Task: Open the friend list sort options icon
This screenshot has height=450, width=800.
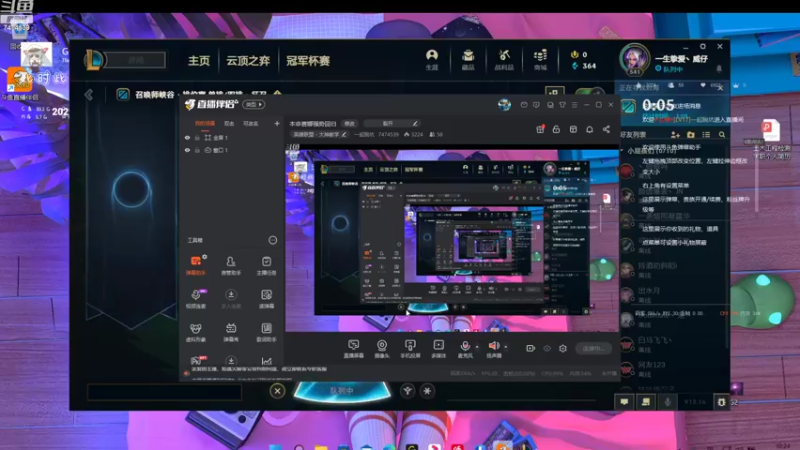Action: (x=706, y=135)
